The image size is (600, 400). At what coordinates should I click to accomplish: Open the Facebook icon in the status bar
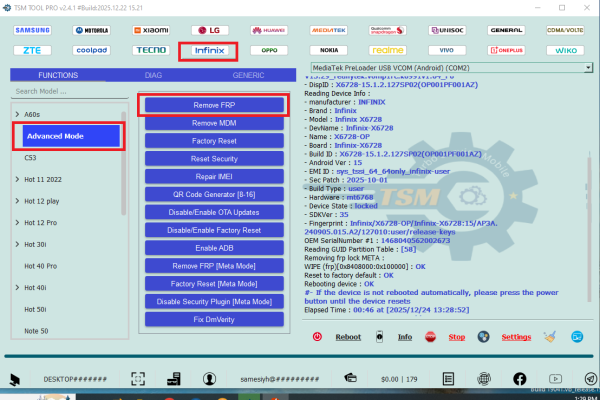click(x=519, y=379)
